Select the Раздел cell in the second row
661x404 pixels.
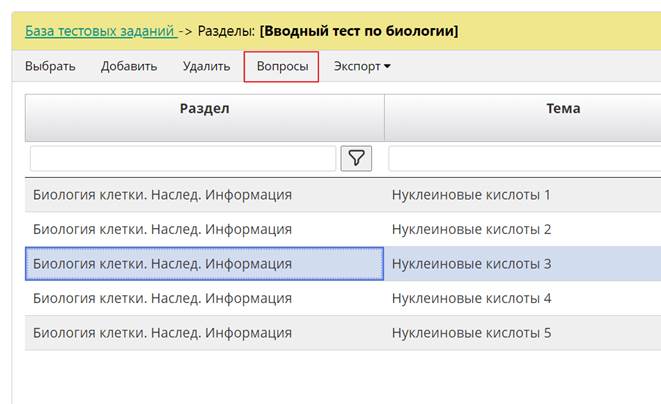(x=204, y=229)
